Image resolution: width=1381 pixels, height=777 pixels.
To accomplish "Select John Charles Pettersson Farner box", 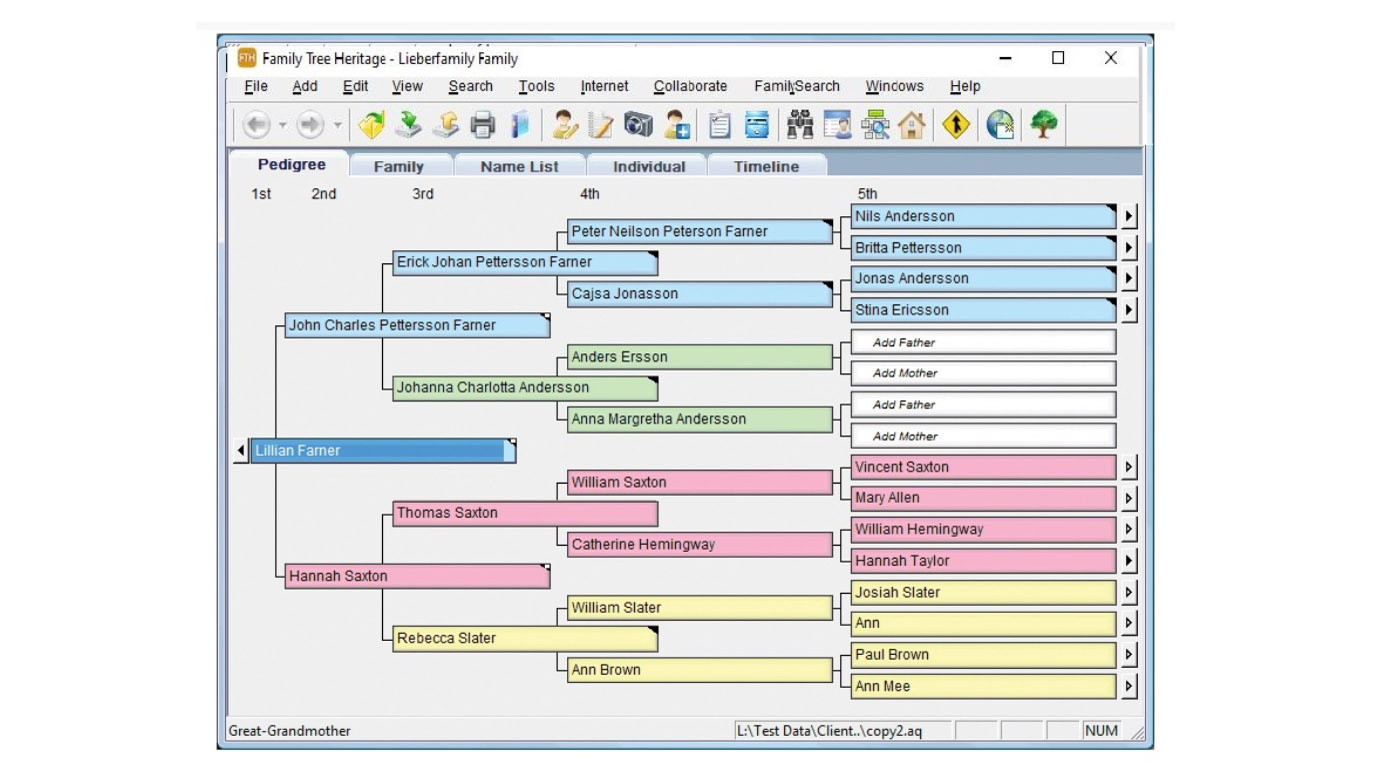I will (x=417, y=325).
